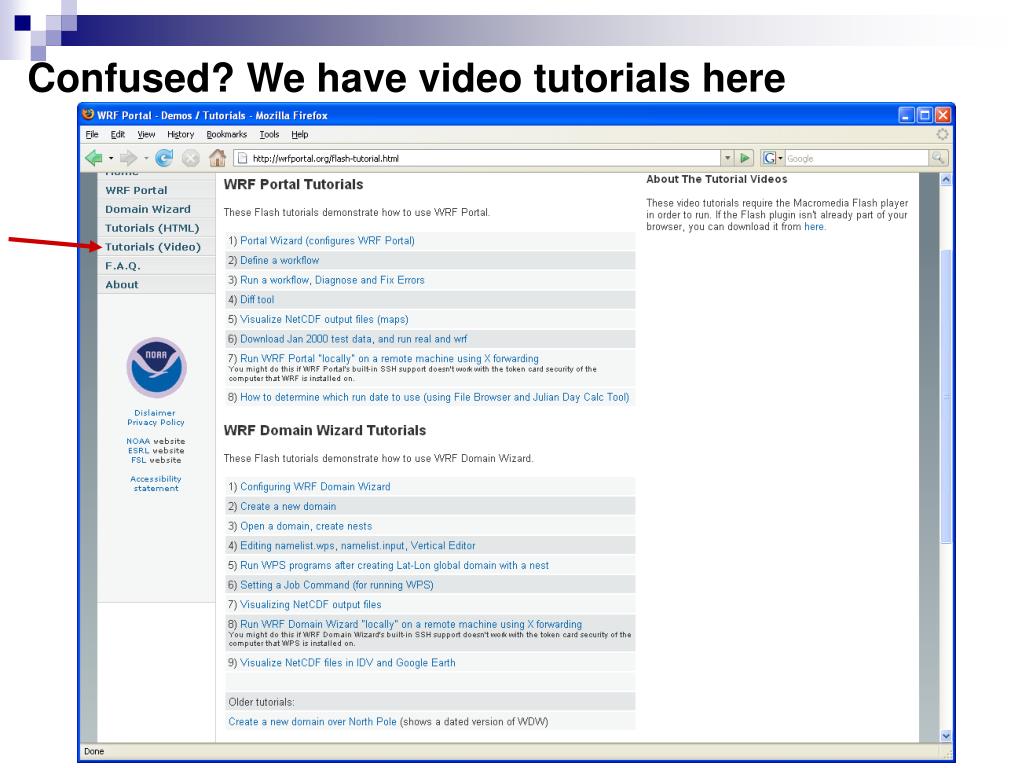Open Create a new domain tutorial
Viewport: 1024px width, 768px height.
(288, 506)
